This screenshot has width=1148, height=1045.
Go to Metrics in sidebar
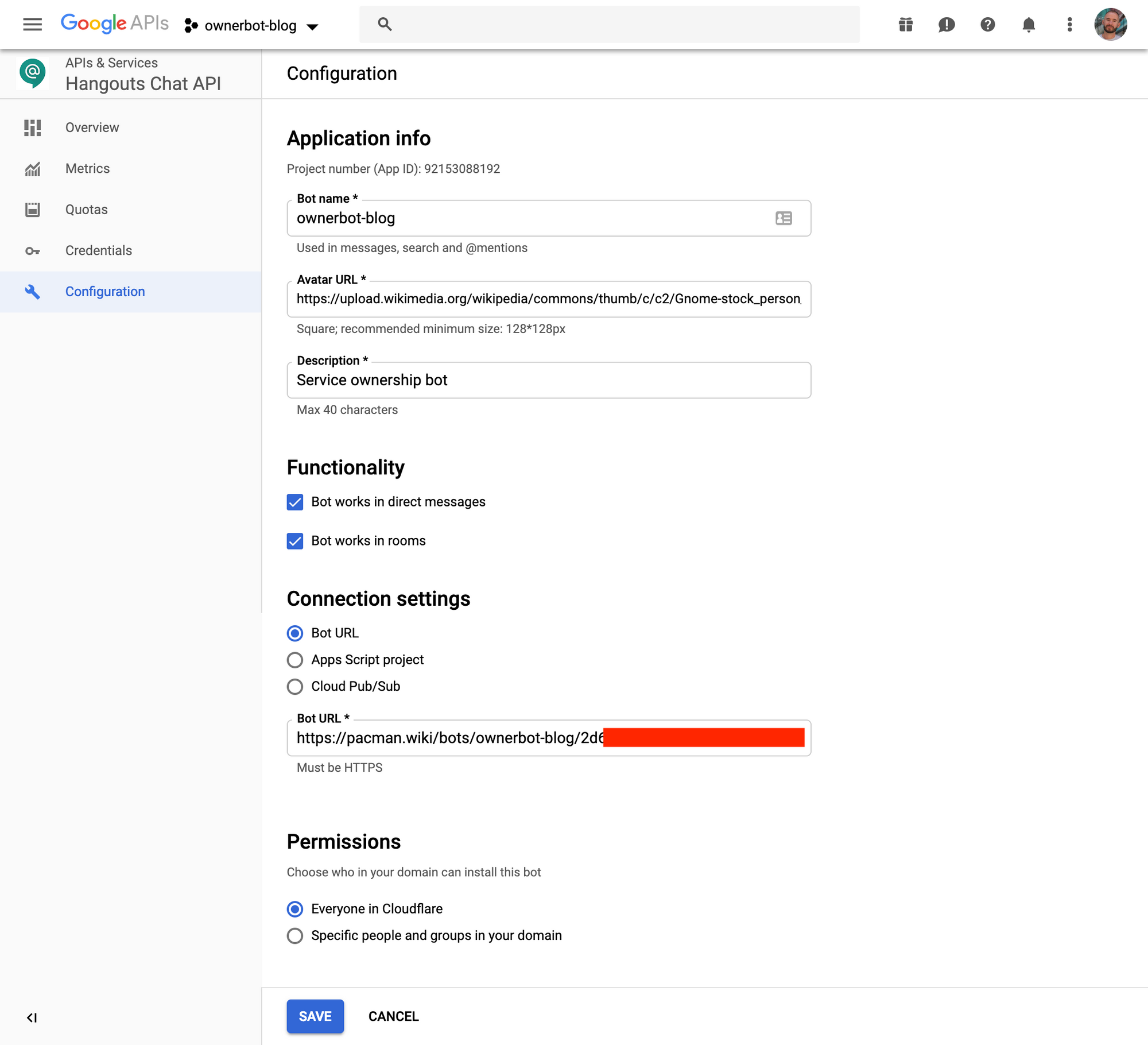[x=131, y=168]
